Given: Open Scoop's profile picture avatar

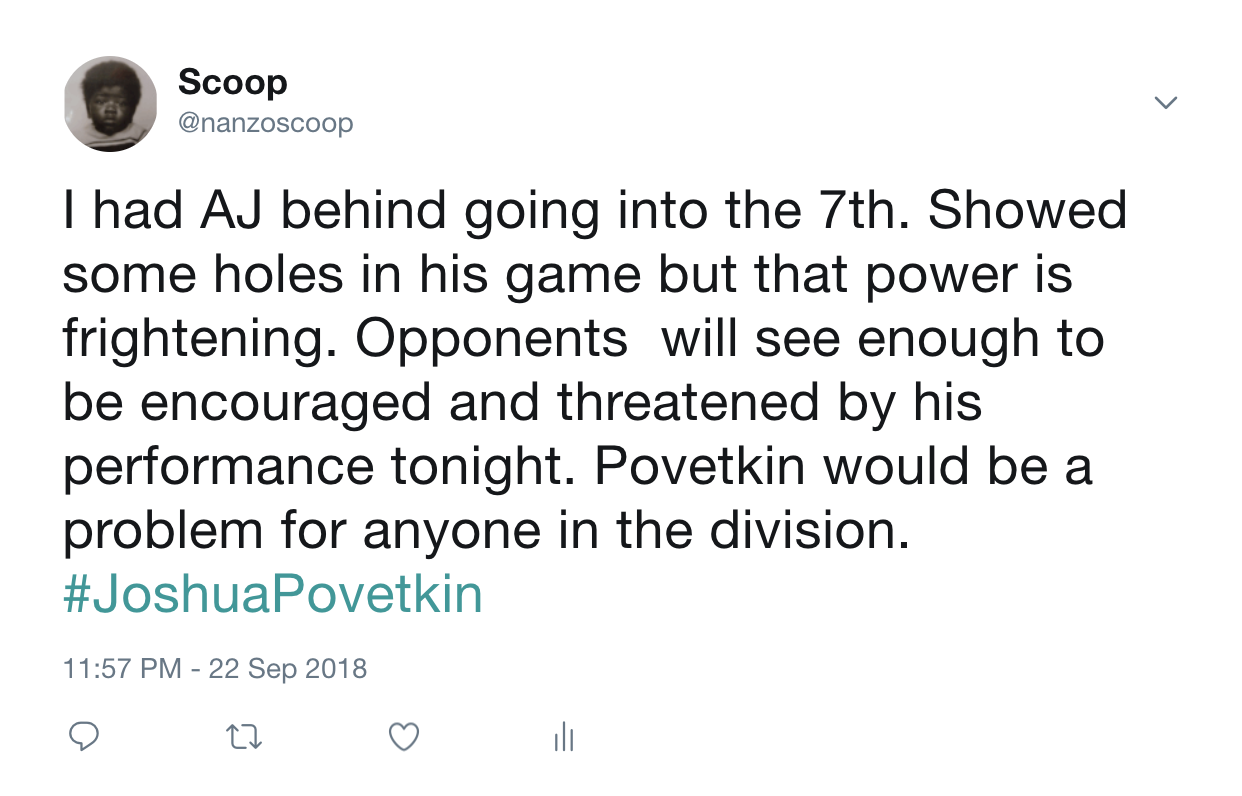Looking at the screenshot, I should coord(110,104).
